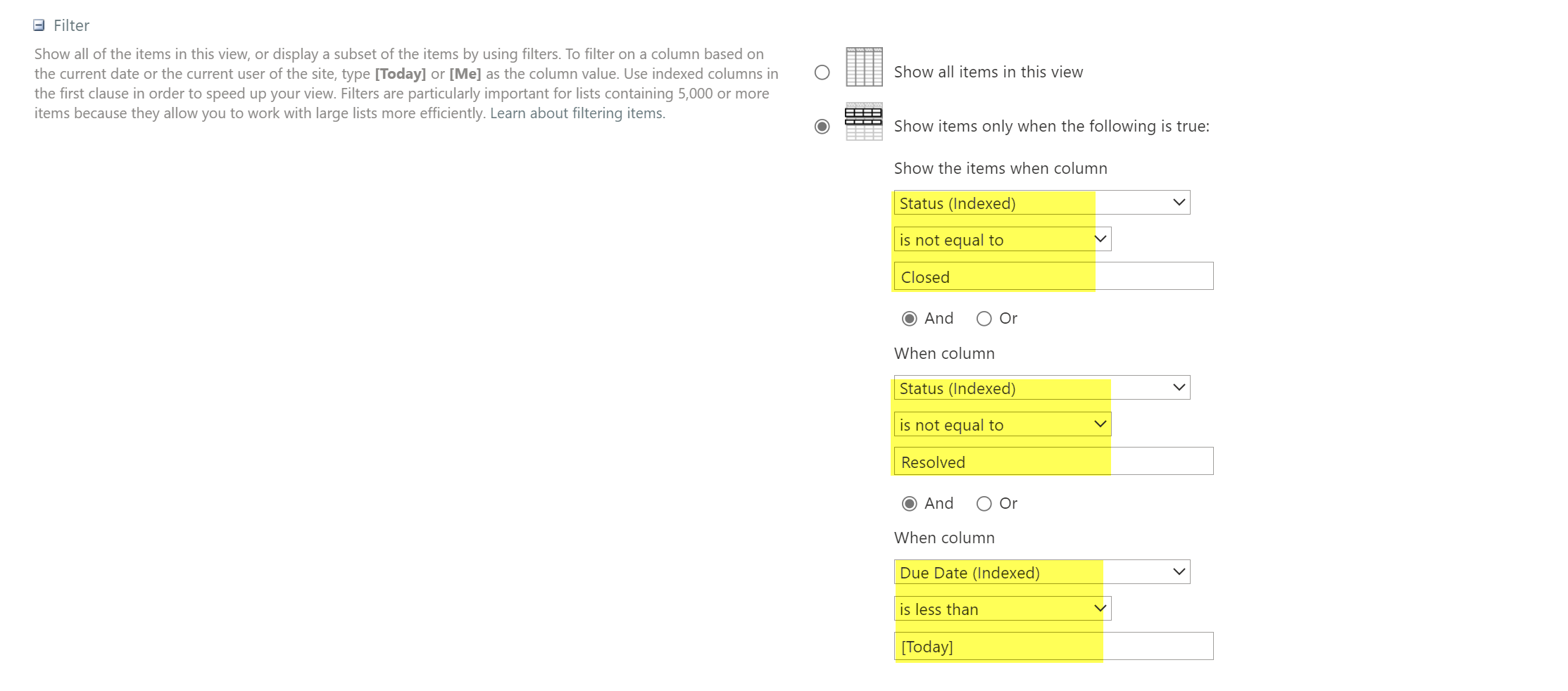Click the all-items table grid icon
This screenshot has height=691, width=1568.
coord(863,67)
